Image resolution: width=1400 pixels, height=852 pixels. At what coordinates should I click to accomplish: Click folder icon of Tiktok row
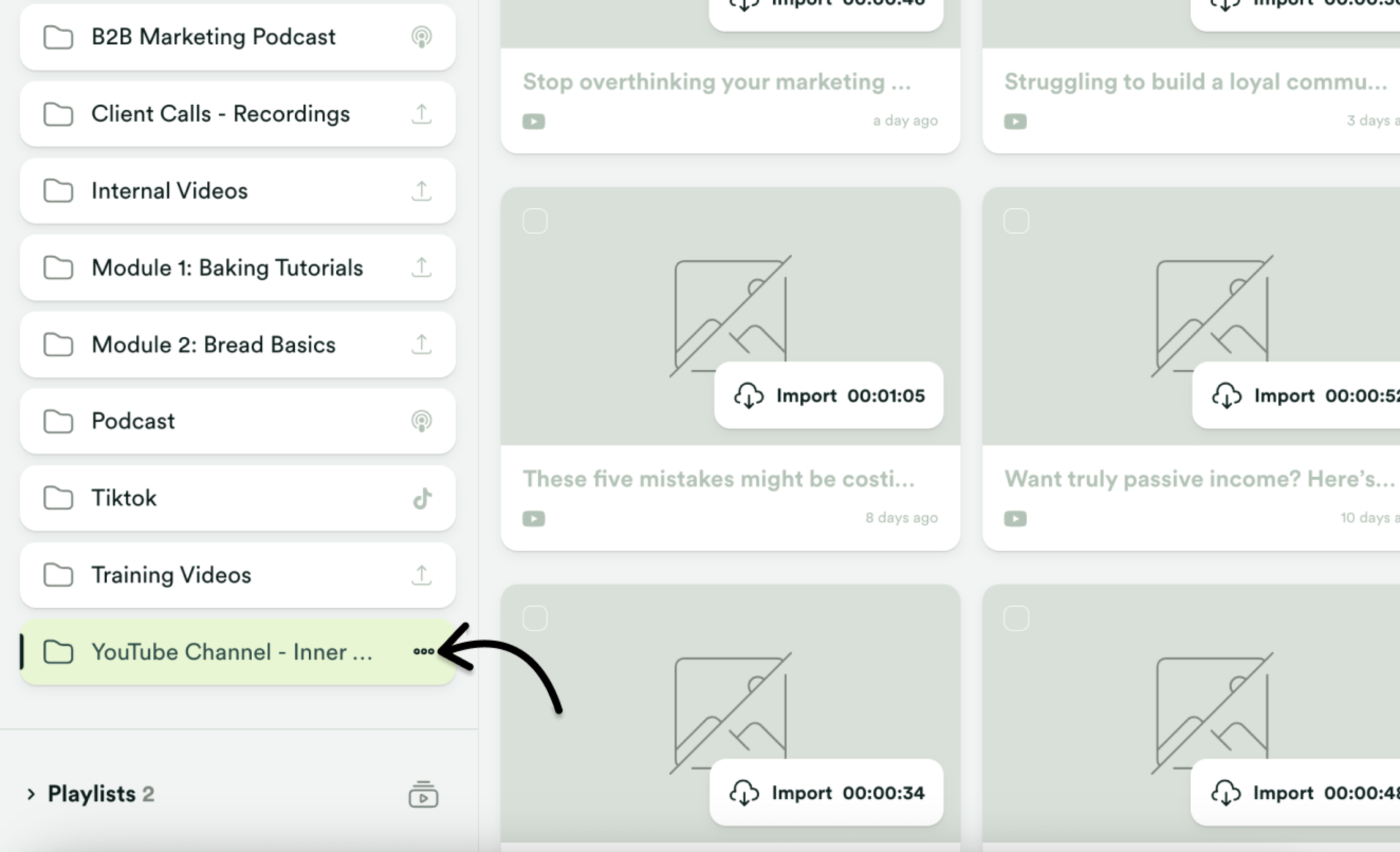pos(59,498)
